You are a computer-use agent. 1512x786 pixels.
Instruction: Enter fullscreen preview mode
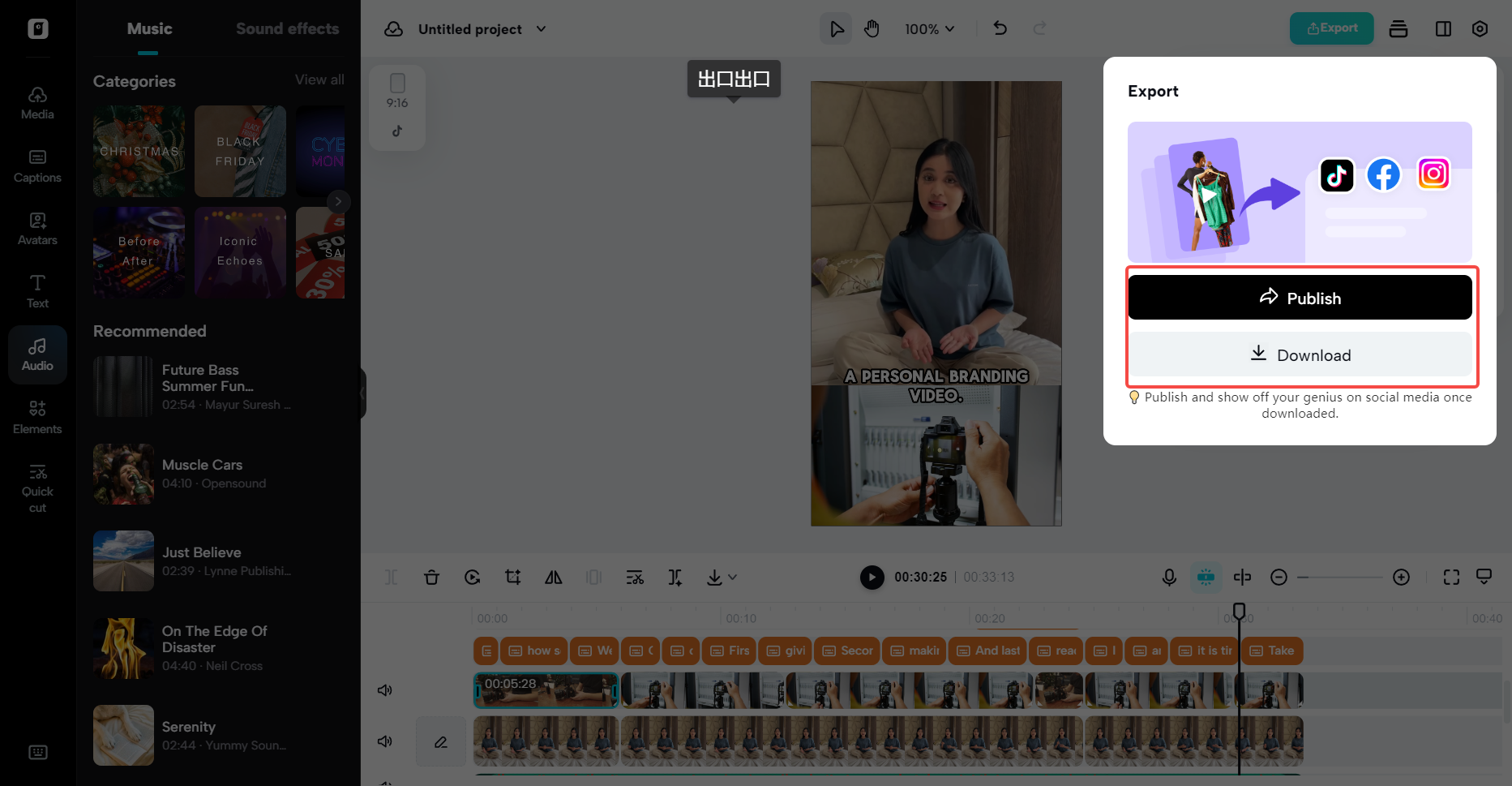coord(1451,578)
